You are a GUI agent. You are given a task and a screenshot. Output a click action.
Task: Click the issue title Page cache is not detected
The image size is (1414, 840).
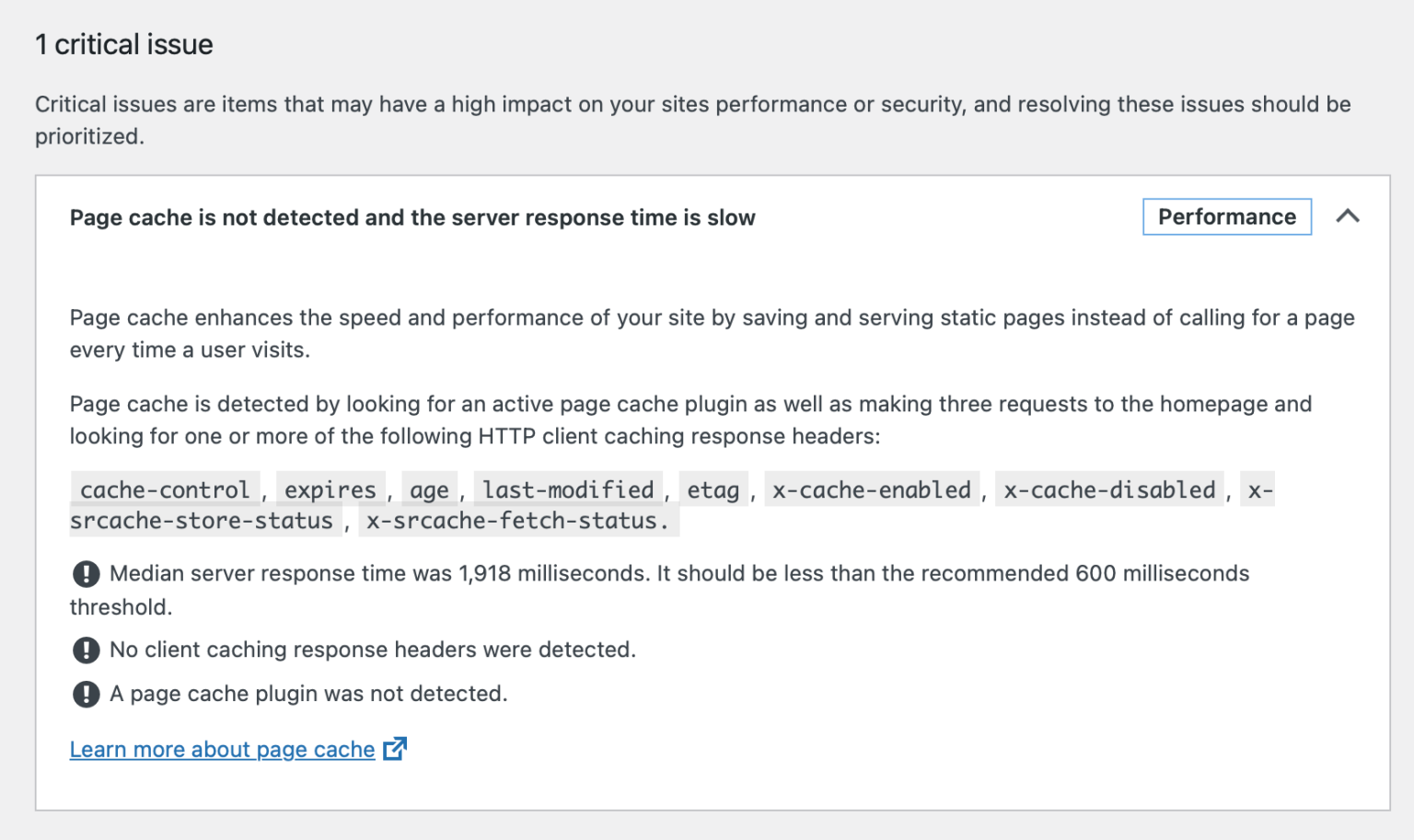(412, 218)
